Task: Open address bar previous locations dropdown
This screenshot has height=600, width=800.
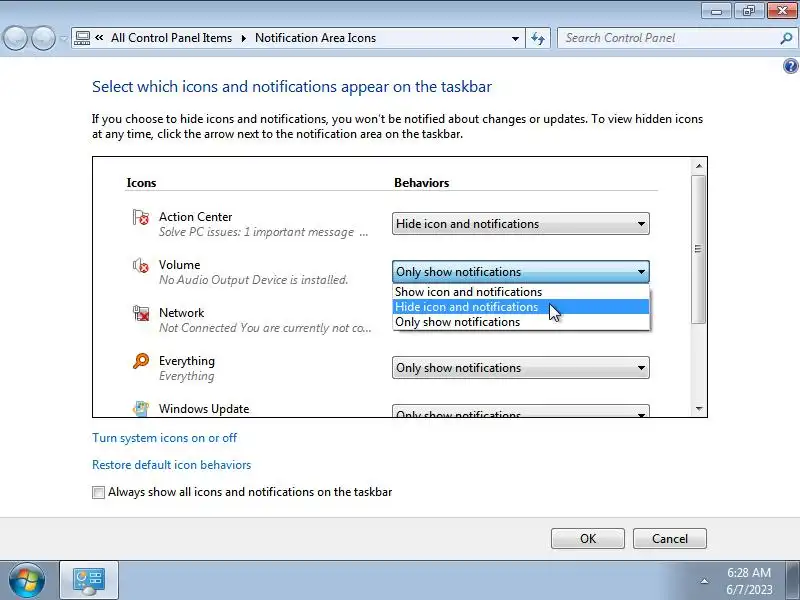Action: 515,38
